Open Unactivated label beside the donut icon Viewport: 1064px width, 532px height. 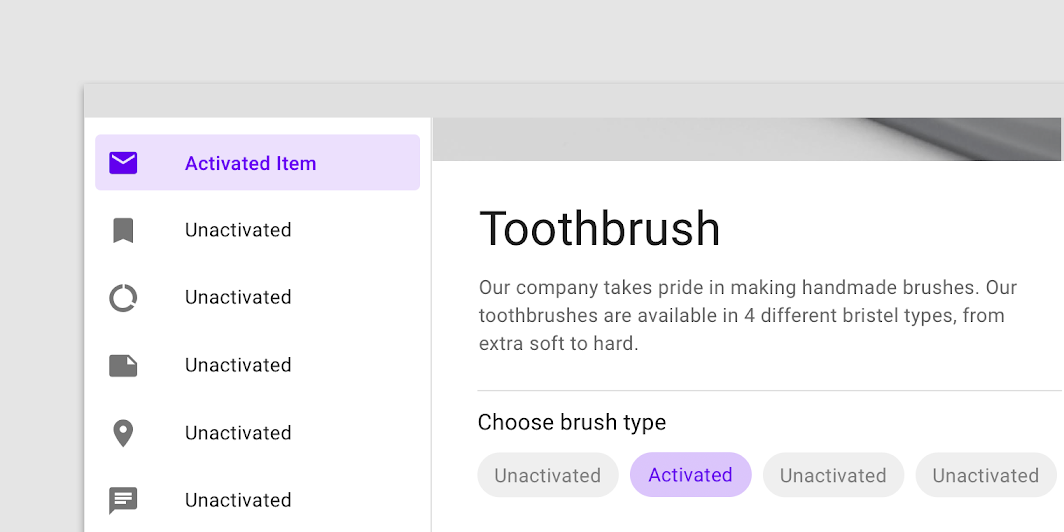tap(238, 297)
